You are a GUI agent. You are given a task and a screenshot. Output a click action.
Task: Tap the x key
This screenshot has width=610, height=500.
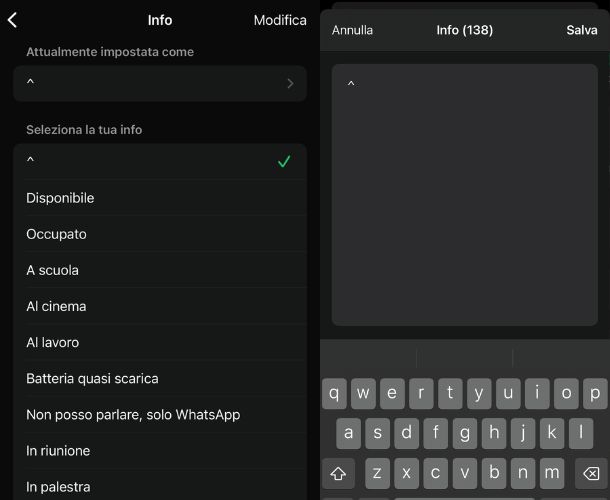coord(407,474)
